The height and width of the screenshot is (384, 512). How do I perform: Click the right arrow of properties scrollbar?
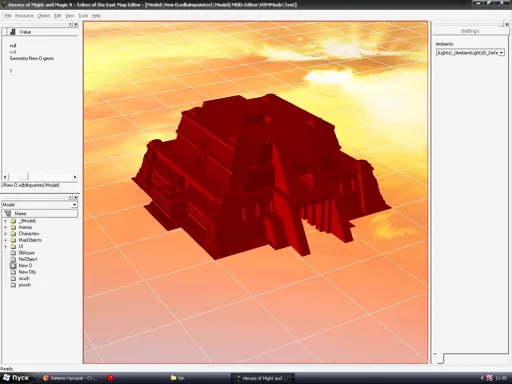[x=75, y=177]
